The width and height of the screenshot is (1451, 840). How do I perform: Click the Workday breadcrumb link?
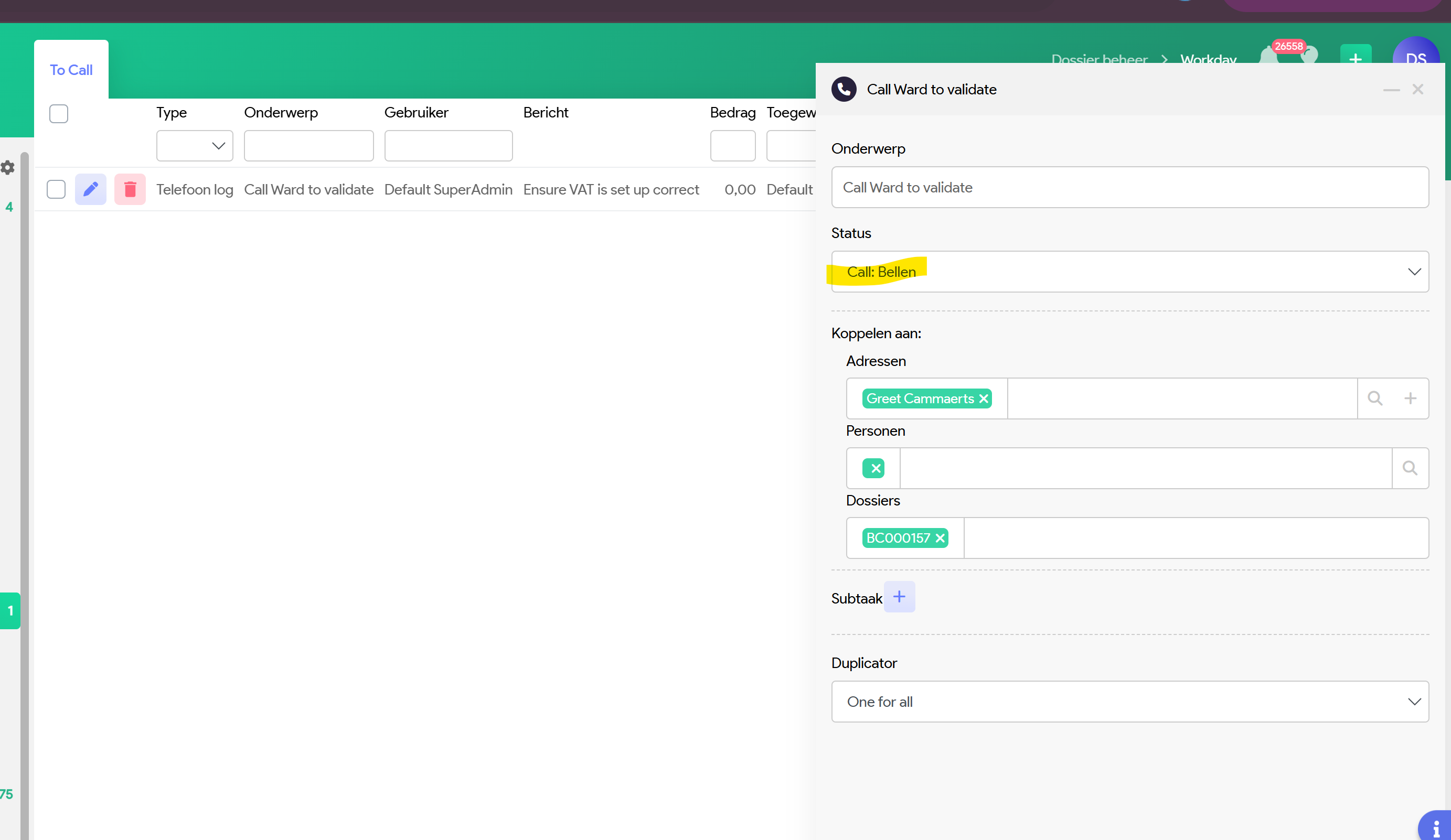click(x=1208, y=59)
